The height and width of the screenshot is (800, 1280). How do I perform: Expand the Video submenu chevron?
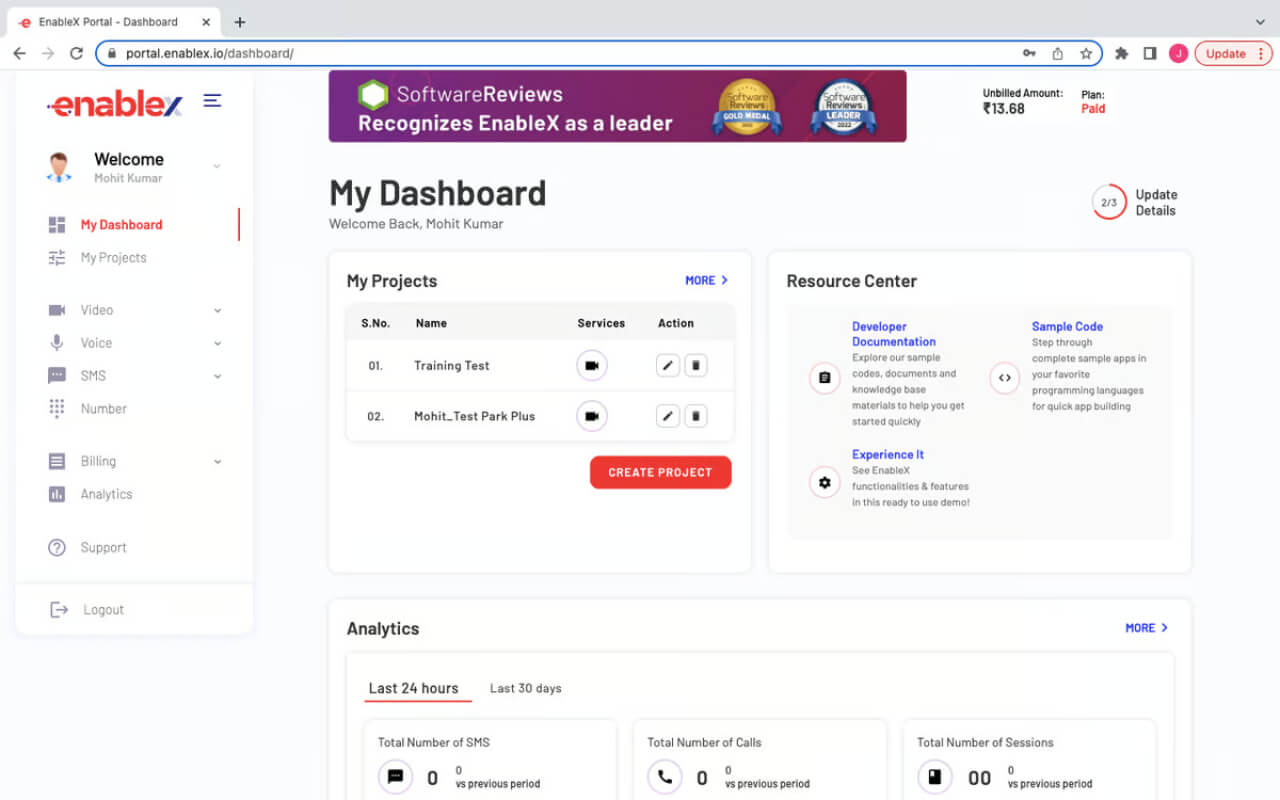218,311
